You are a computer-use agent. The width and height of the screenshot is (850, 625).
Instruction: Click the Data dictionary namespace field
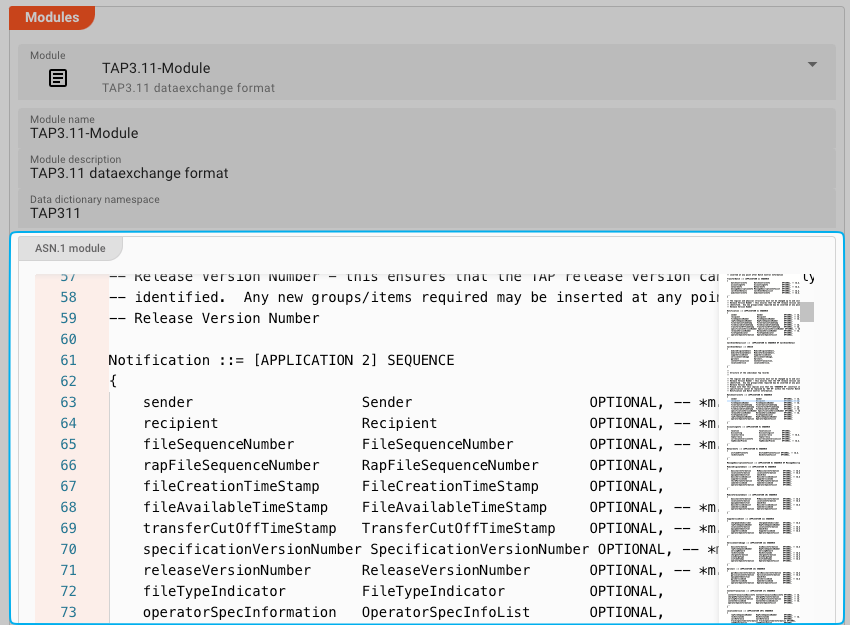[x=54, y=213]
